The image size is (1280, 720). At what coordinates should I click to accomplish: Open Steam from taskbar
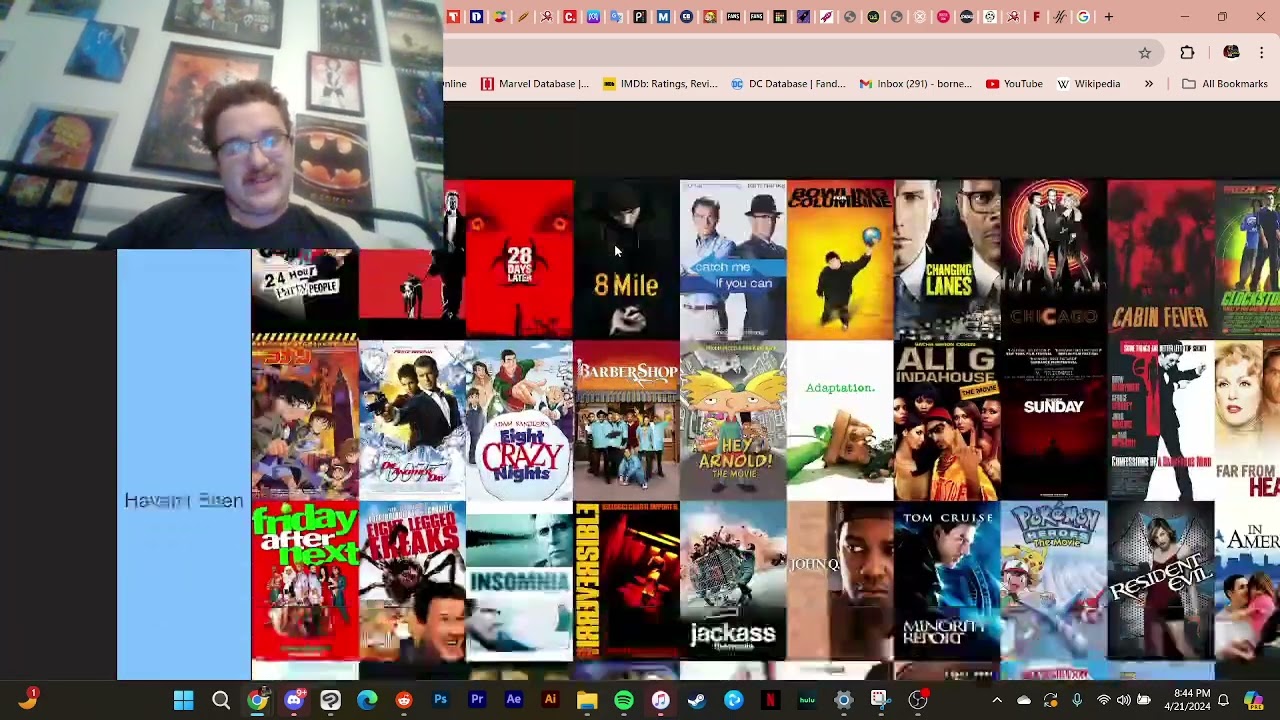(x=697, y=700)
